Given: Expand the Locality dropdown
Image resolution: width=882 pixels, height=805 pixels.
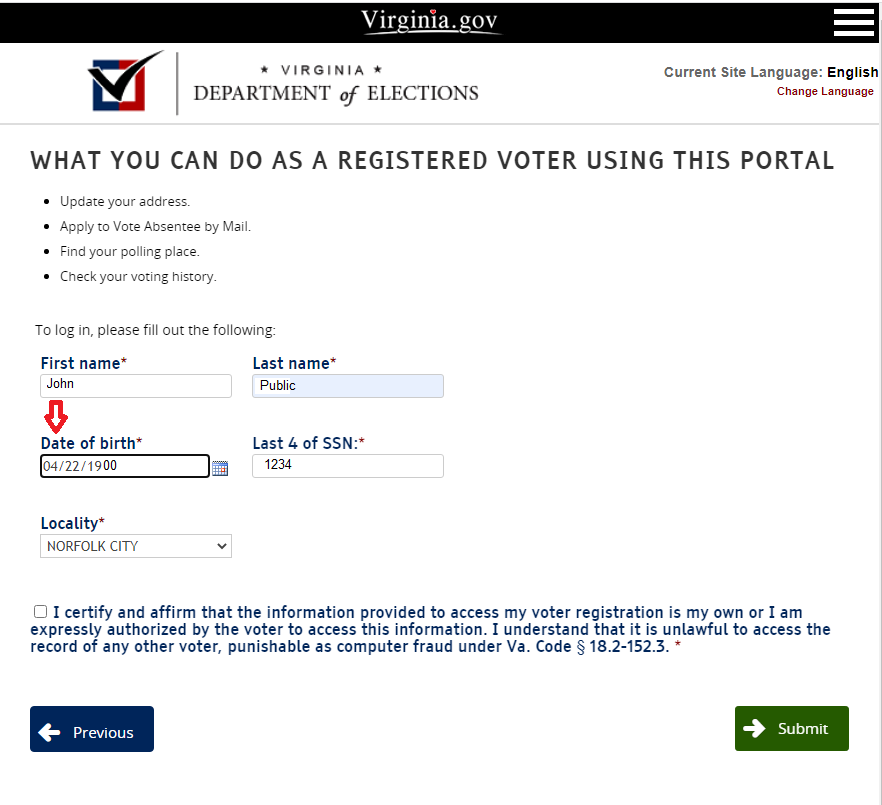Looking at the screenshot, I should click(x=136, y=546).
